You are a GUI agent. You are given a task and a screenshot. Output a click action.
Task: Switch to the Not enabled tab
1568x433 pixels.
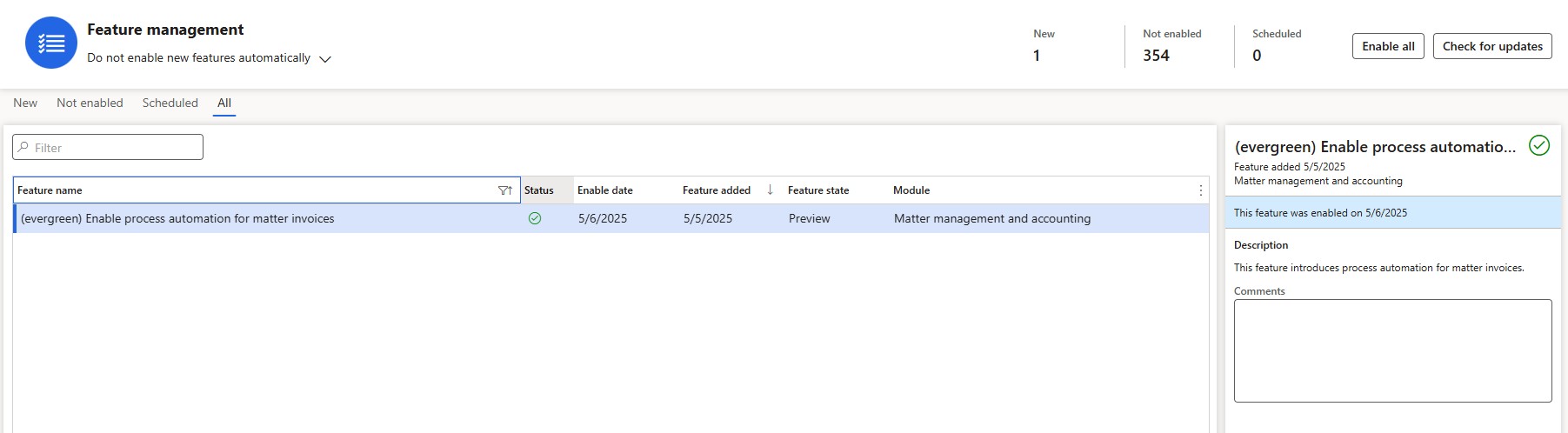[90, 103]
